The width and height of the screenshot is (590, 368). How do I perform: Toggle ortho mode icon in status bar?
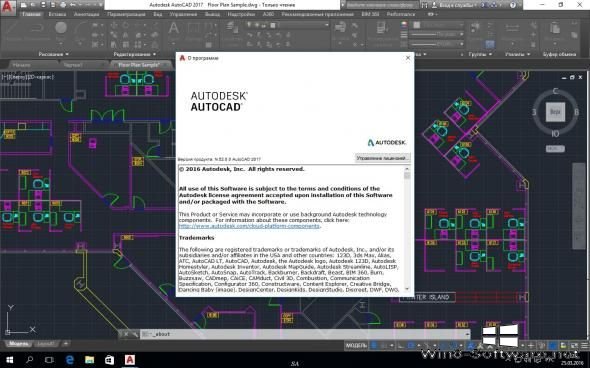point(401,345)
